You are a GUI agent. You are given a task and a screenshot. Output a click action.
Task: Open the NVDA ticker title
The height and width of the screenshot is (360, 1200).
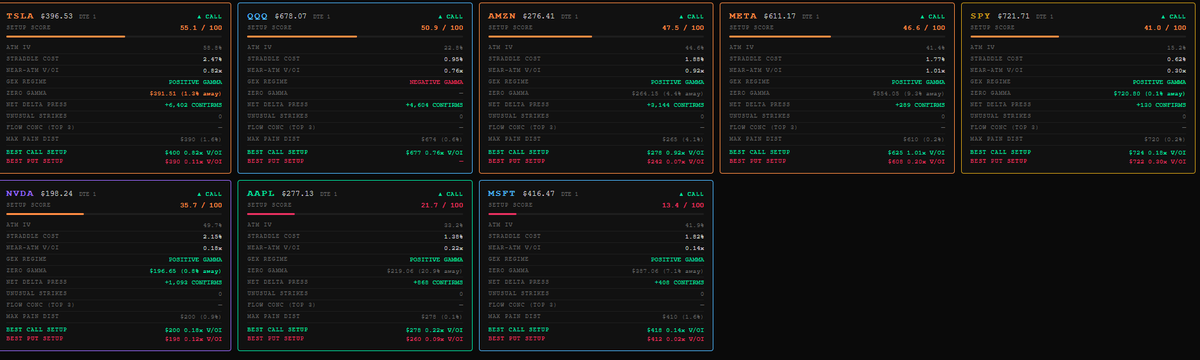click(20, 193)
